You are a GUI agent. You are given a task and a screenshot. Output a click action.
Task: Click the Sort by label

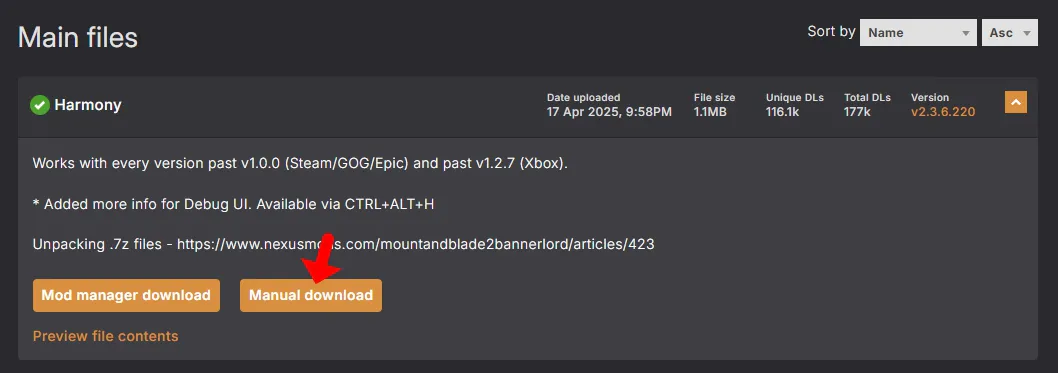(831, 32)
